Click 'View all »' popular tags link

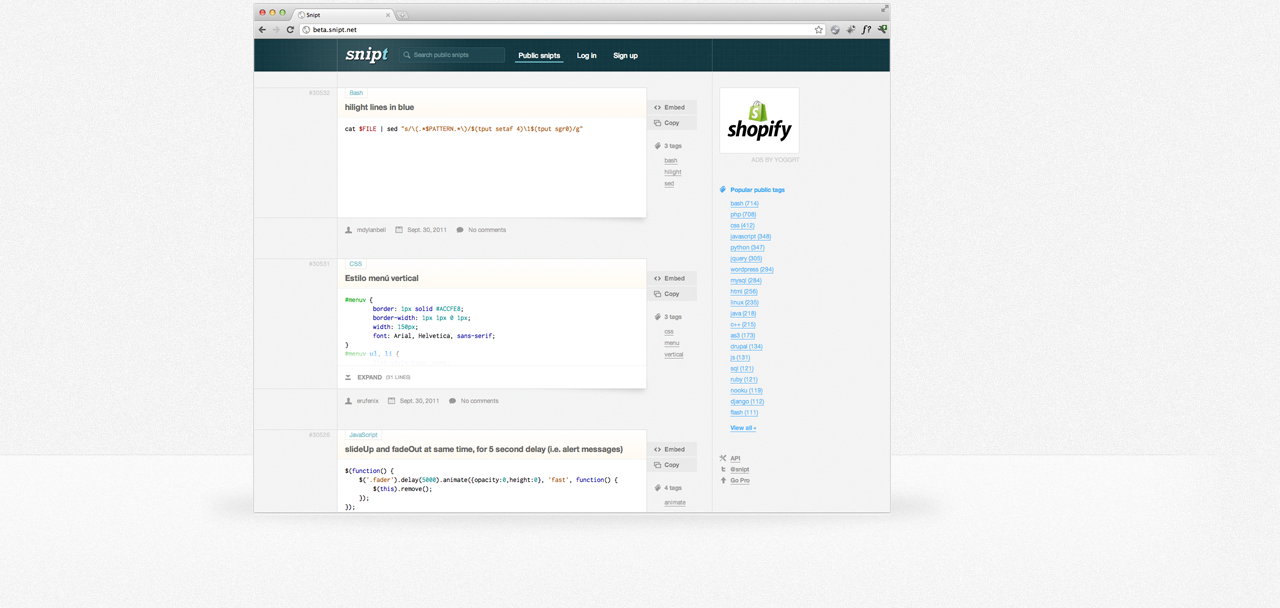coord(743,428)
